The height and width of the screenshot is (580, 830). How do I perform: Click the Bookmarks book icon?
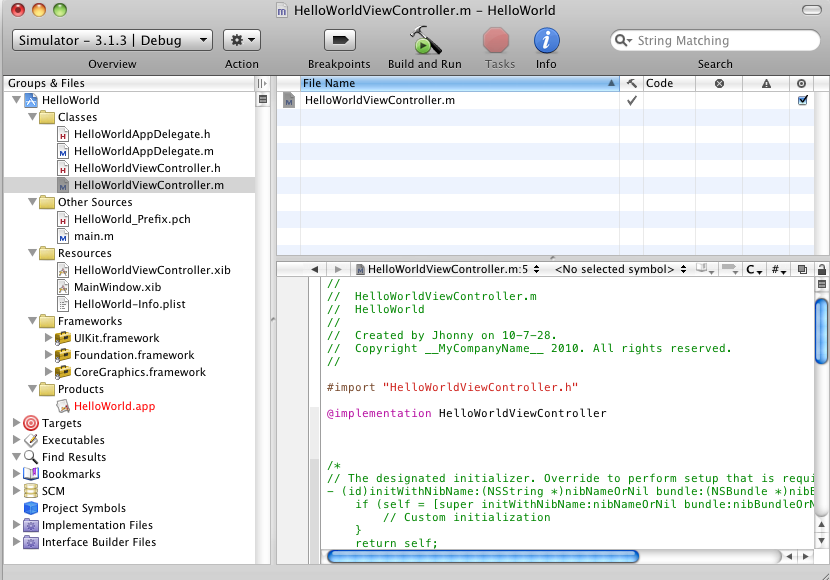[31, 474]
